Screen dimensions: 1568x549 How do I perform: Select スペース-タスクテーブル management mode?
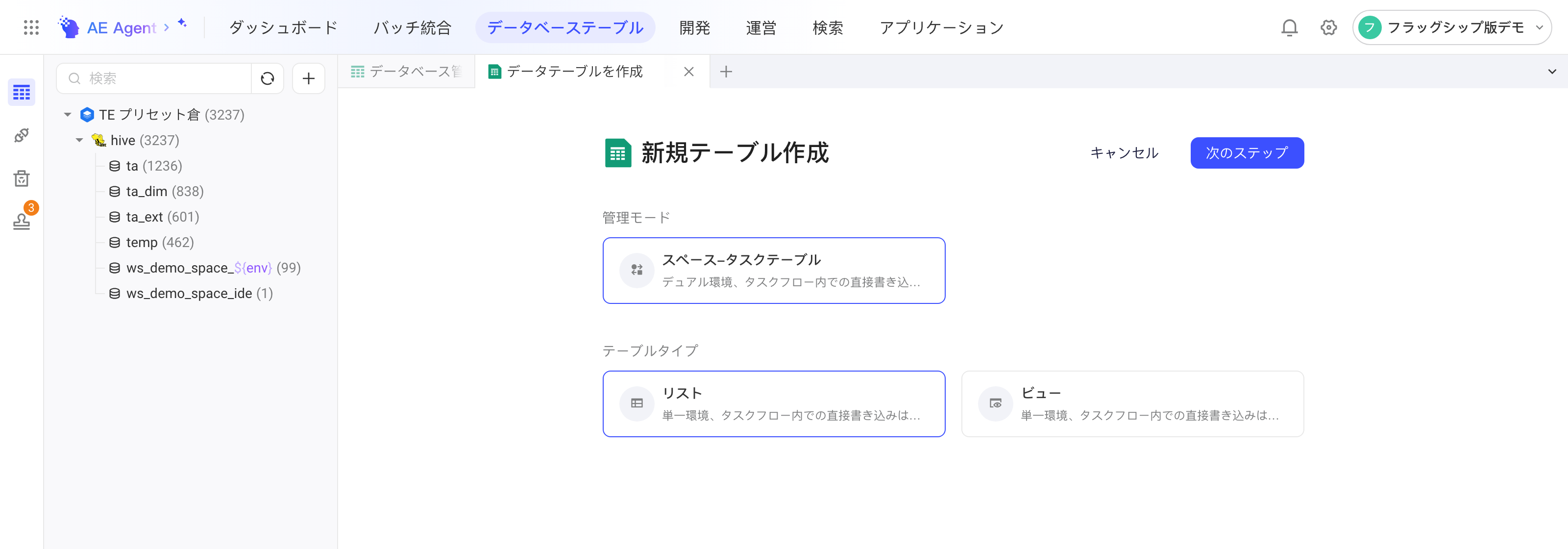(774, 270)
